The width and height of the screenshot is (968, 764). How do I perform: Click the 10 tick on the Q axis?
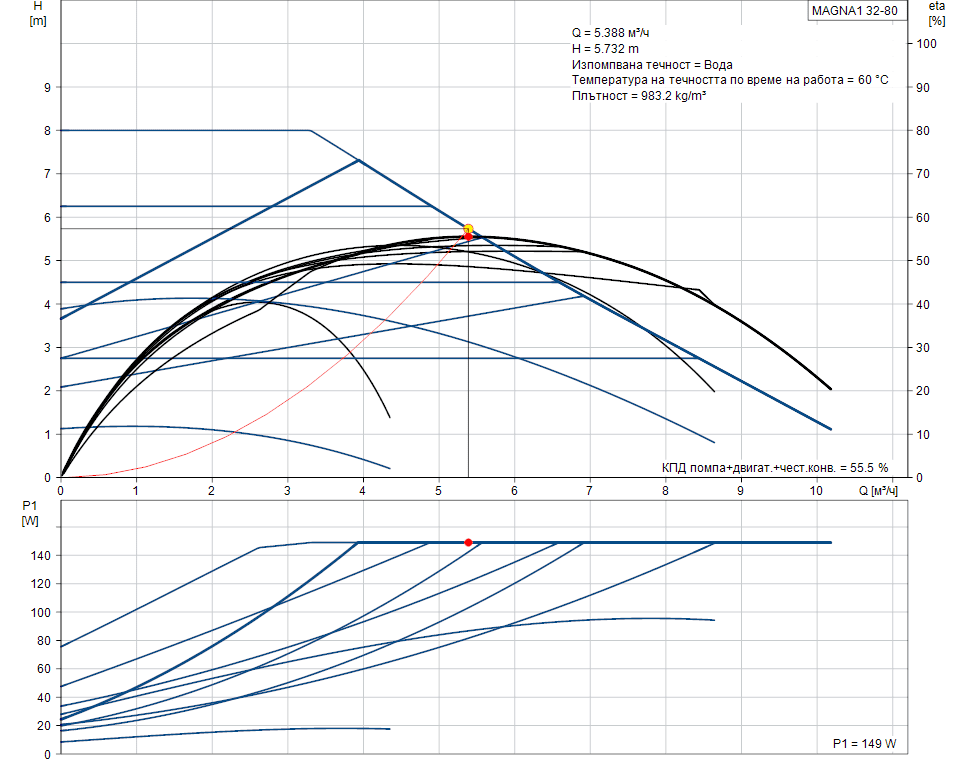coord(816,491)
